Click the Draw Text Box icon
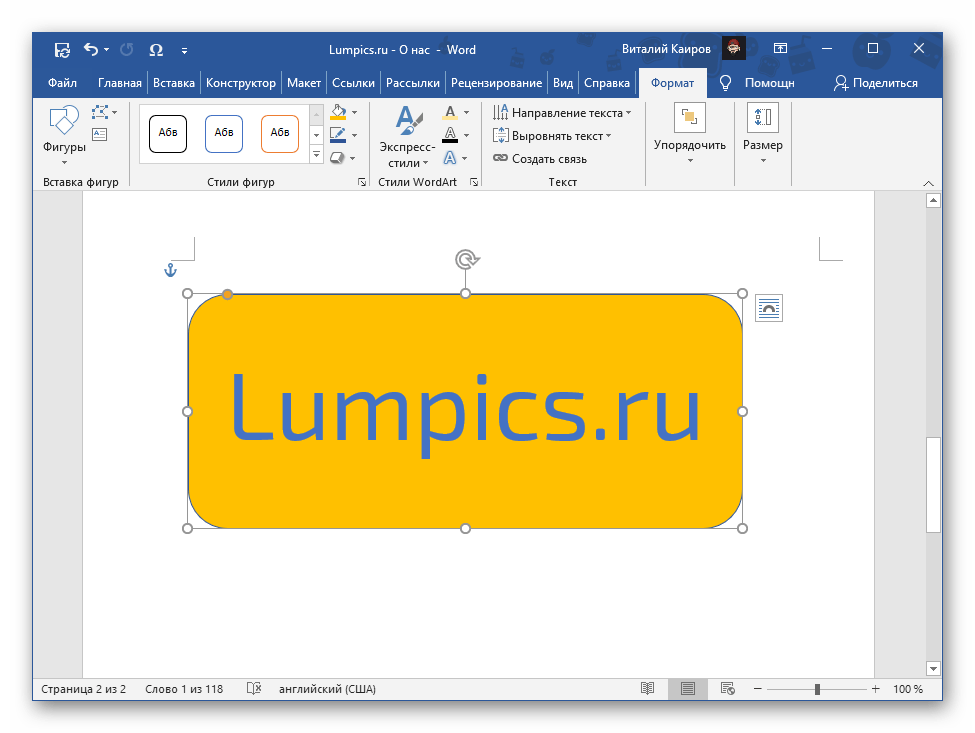 tap(99, 134)
